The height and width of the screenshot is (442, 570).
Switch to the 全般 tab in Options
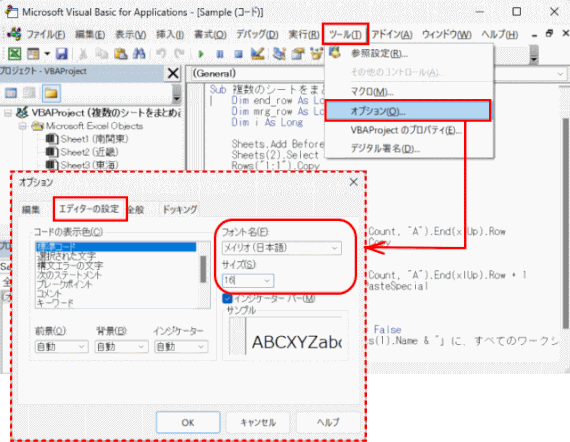[136, 210]
